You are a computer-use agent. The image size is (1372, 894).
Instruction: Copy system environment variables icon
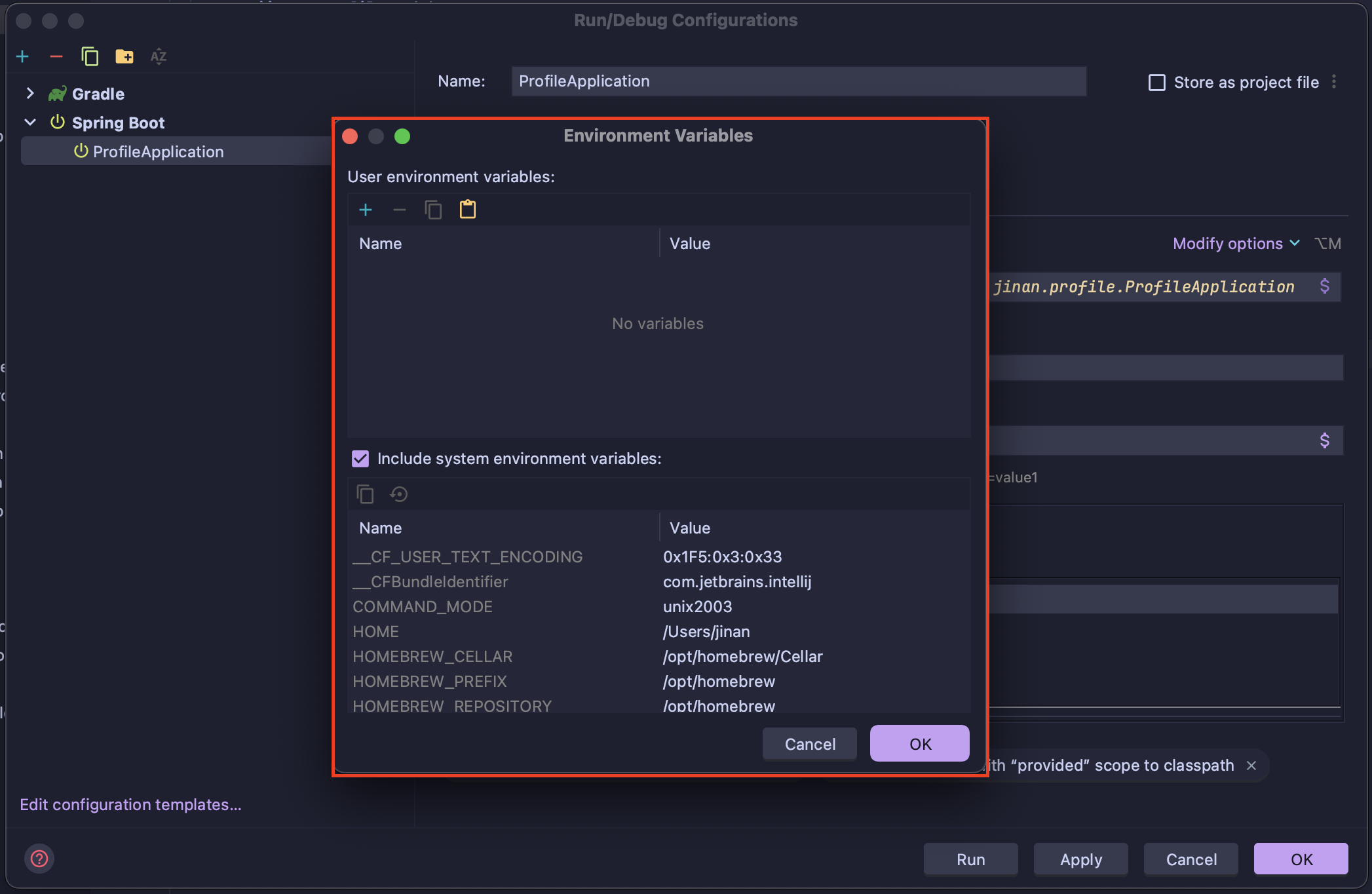click(x=365, y=494)
